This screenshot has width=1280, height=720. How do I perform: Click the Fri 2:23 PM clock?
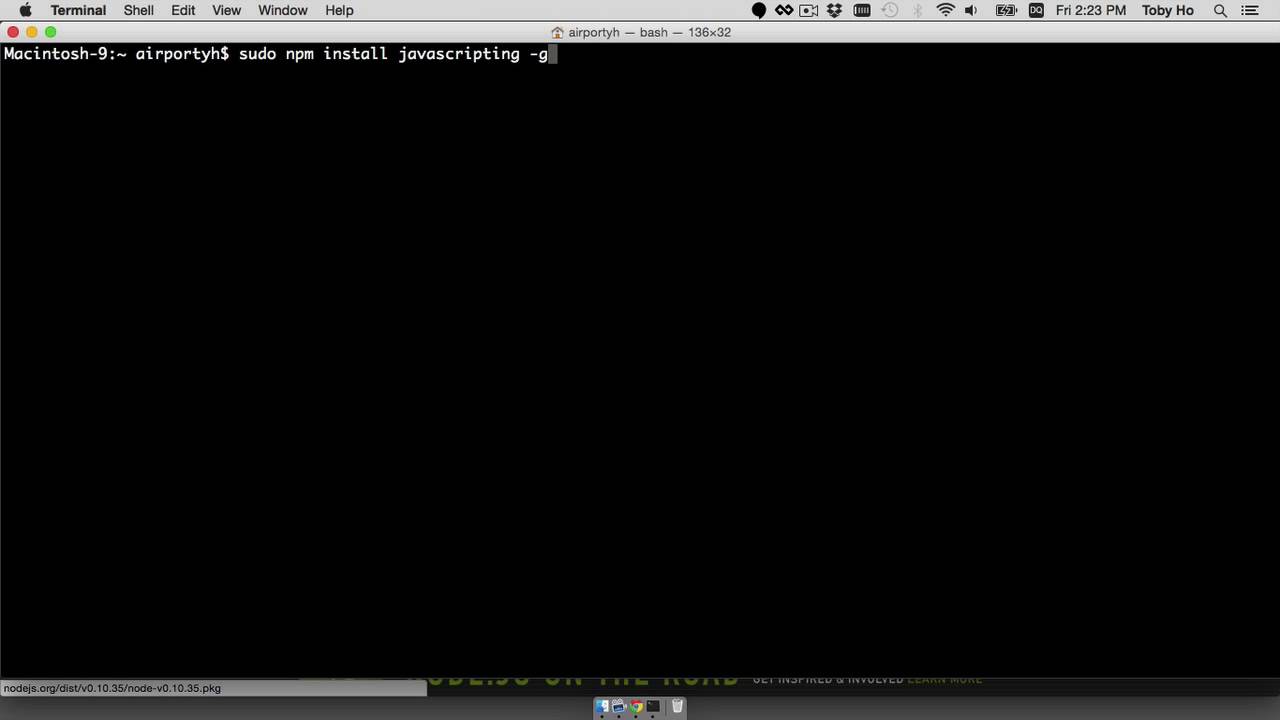tap(1091, 10)
